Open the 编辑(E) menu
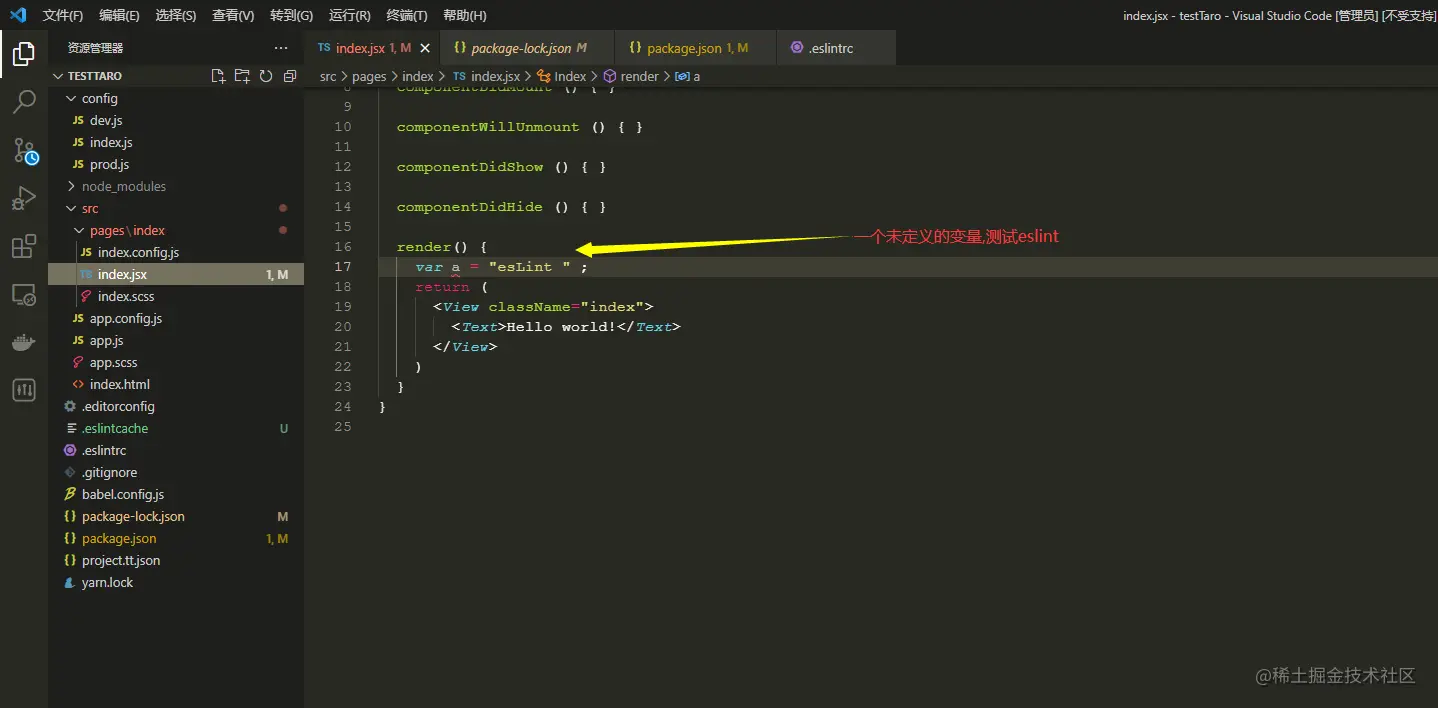Viewport: 1438px width, 708px height. tap(119, 15)
